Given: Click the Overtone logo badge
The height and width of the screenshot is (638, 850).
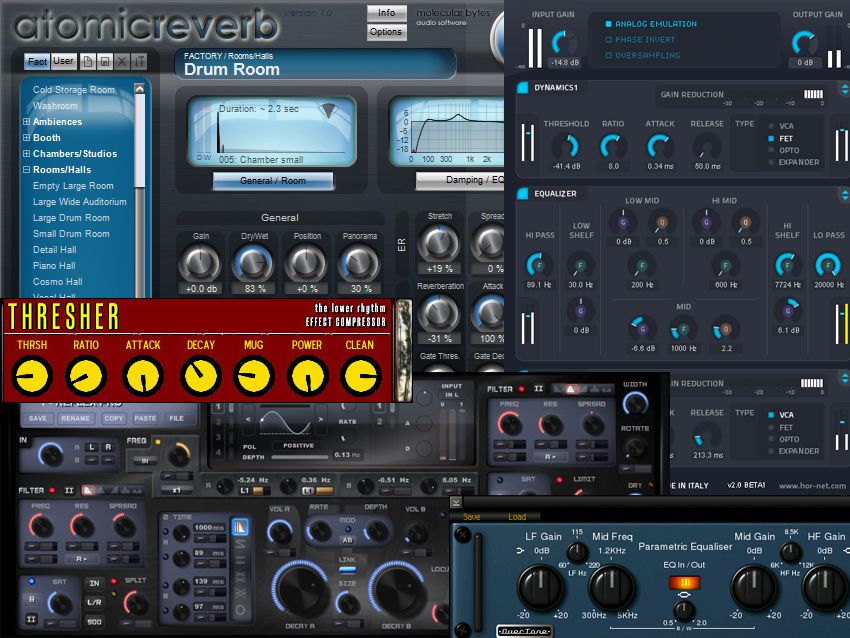Looking at the screenshot, I should (524, 631).
